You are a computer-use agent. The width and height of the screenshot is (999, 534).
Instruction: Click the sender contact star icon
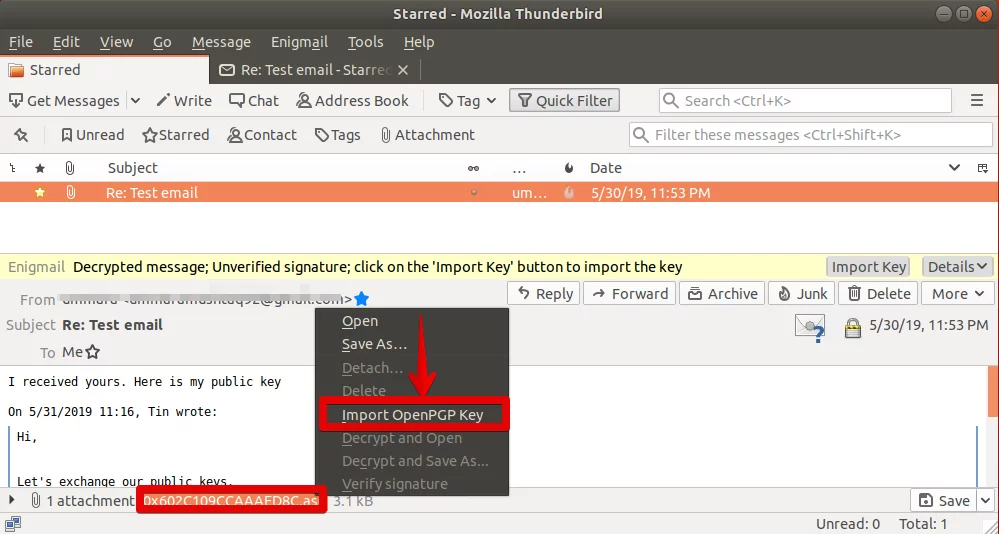point(362,298)
